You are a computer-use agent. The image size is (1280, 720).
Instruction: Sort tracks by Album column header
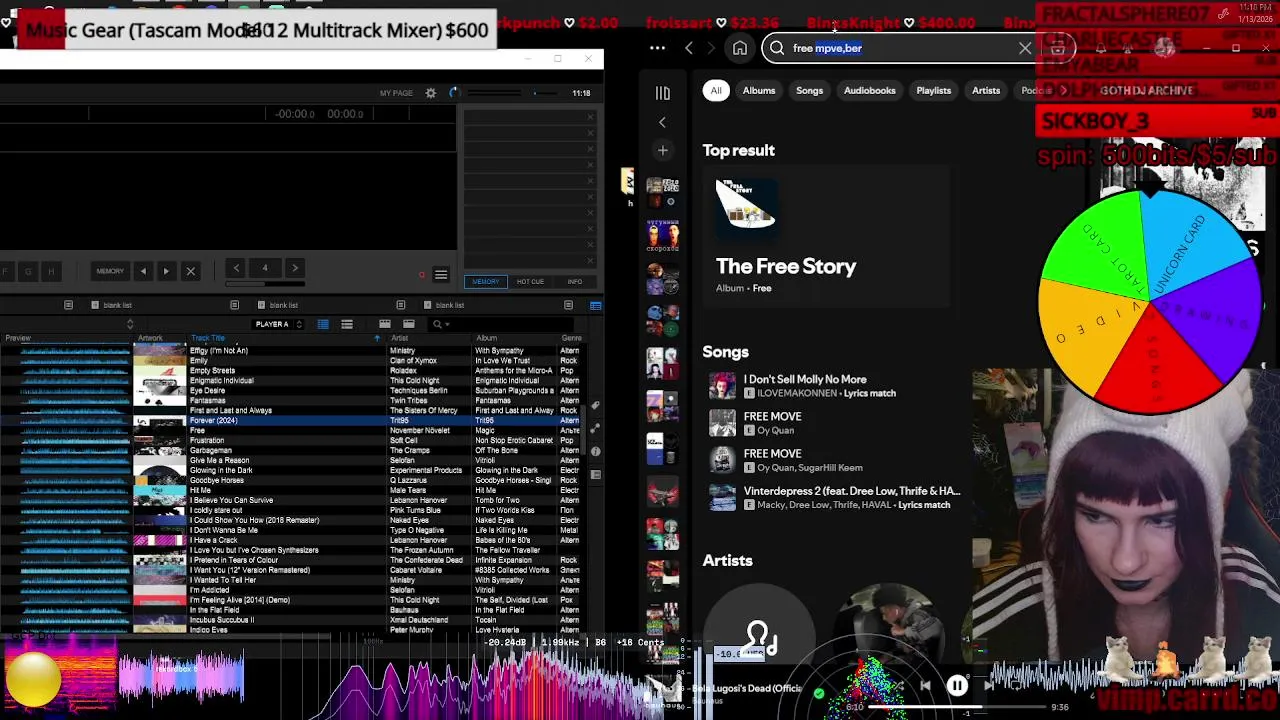486,338
